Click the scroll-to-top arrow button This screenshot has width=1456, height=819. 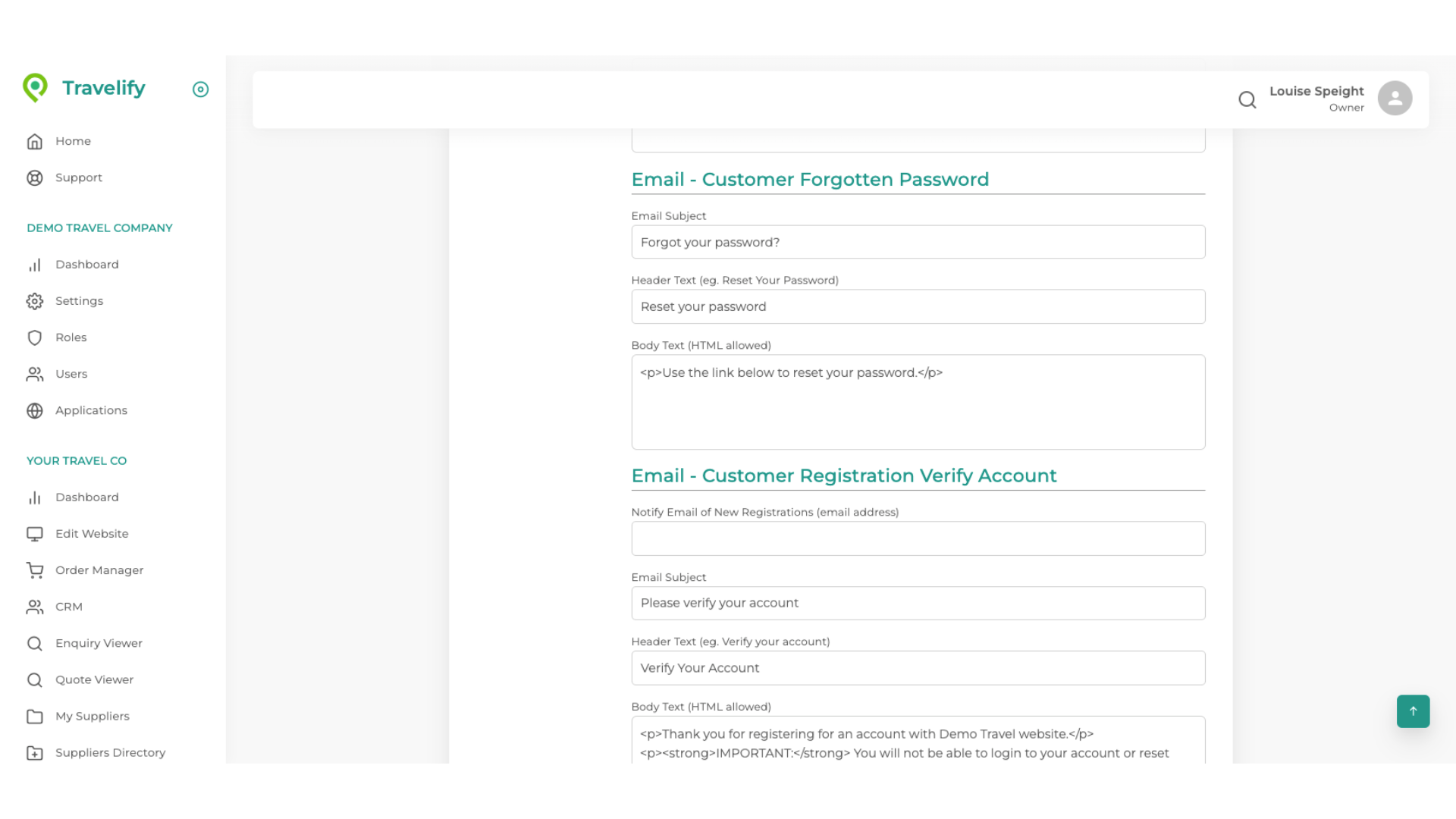click(1412, 711)
